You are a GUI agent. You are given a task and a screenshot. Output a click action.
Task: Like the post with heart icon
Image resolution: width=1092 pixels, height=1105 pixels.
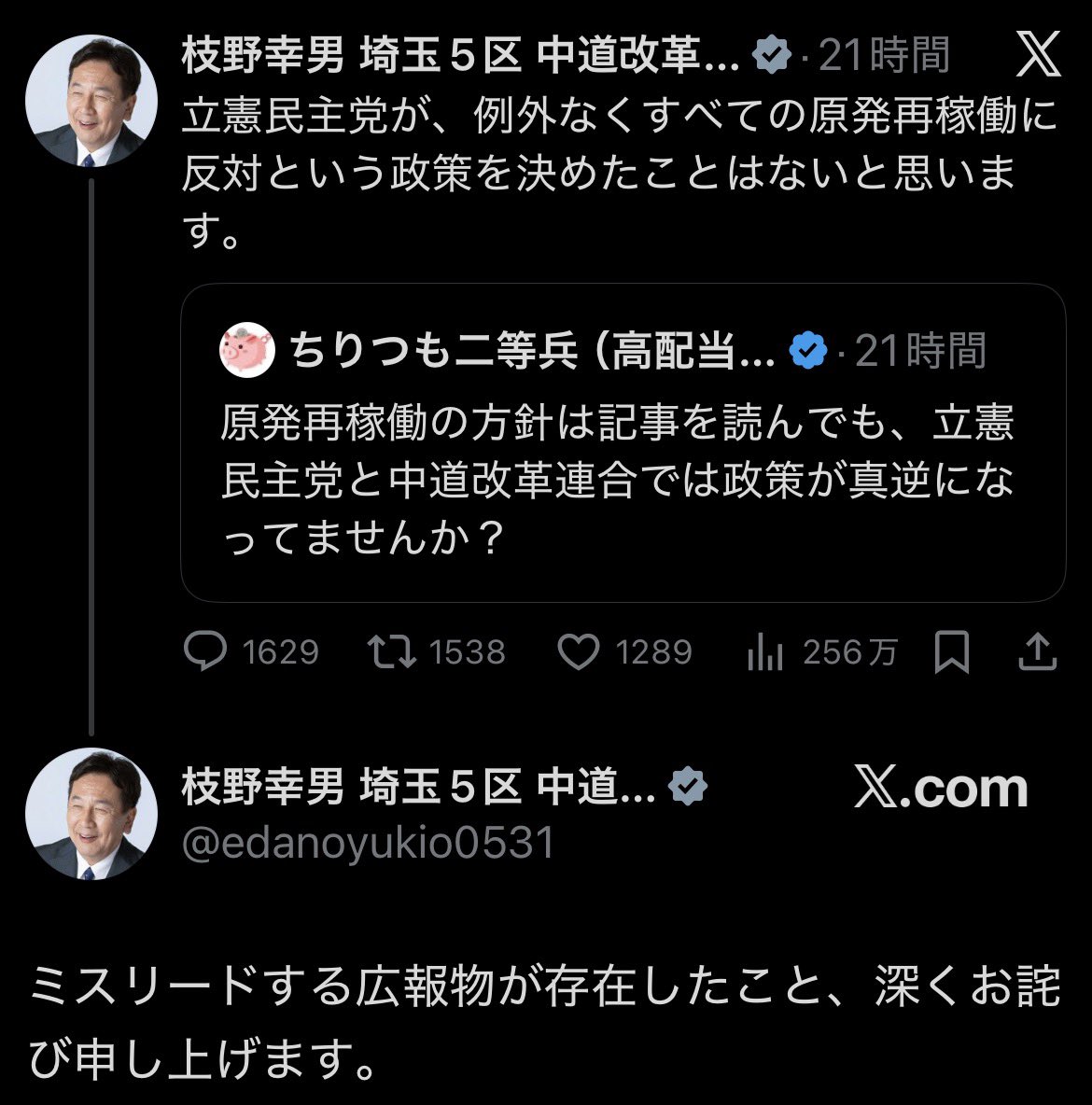(578, 652)
